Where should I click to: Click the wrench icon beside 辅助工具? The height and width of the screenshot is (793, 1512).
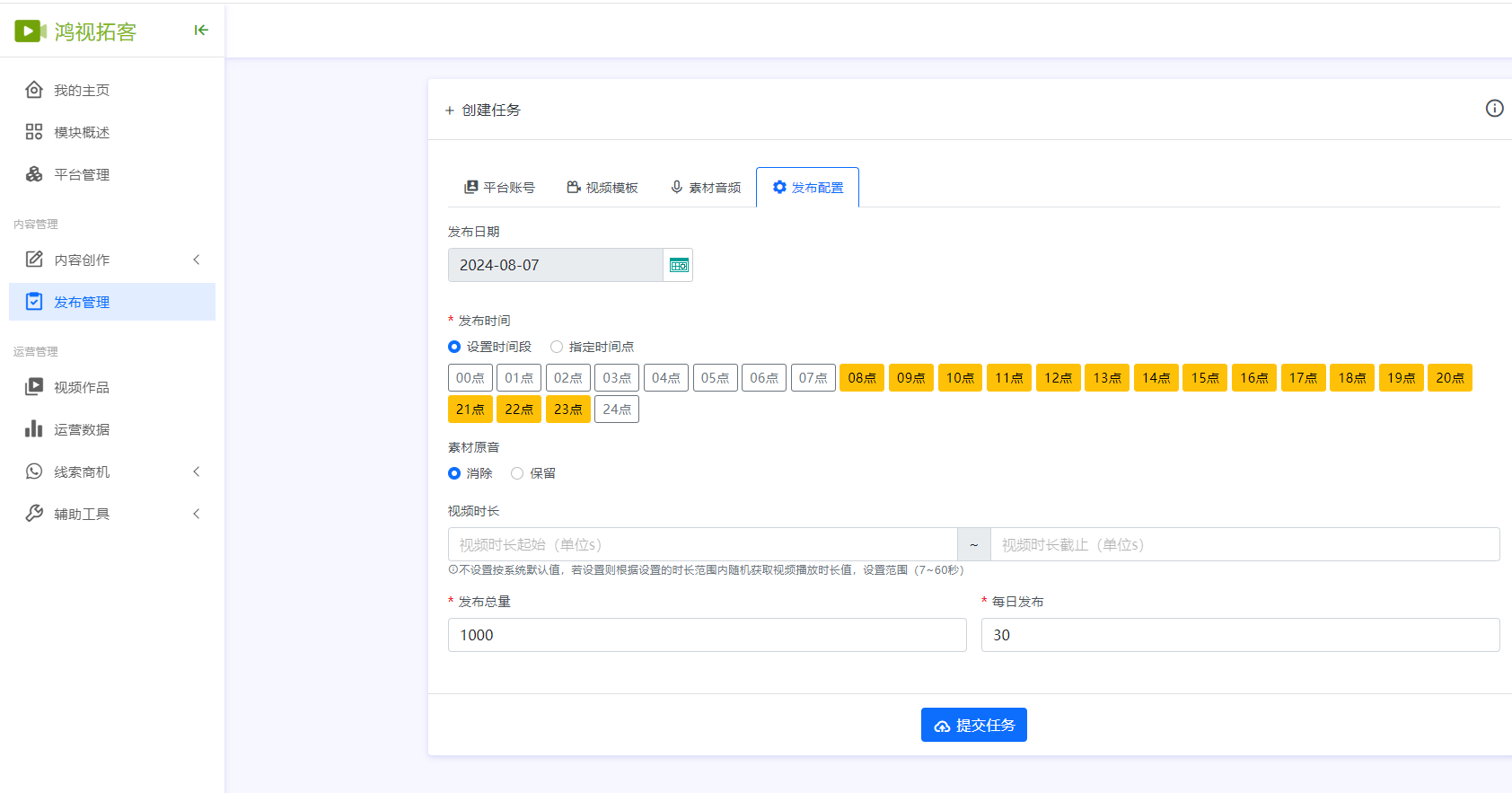[x=34, y=514]
